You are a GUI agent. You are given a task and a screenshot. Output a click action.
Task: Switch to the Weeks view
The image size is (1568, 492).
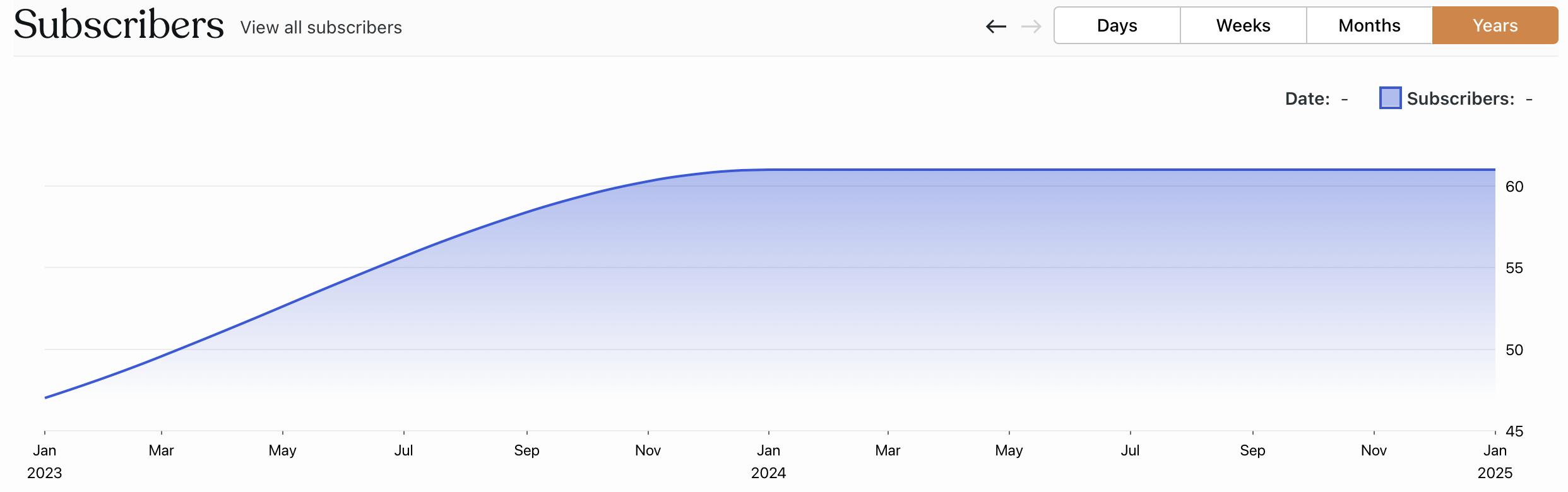point(1243,25)
